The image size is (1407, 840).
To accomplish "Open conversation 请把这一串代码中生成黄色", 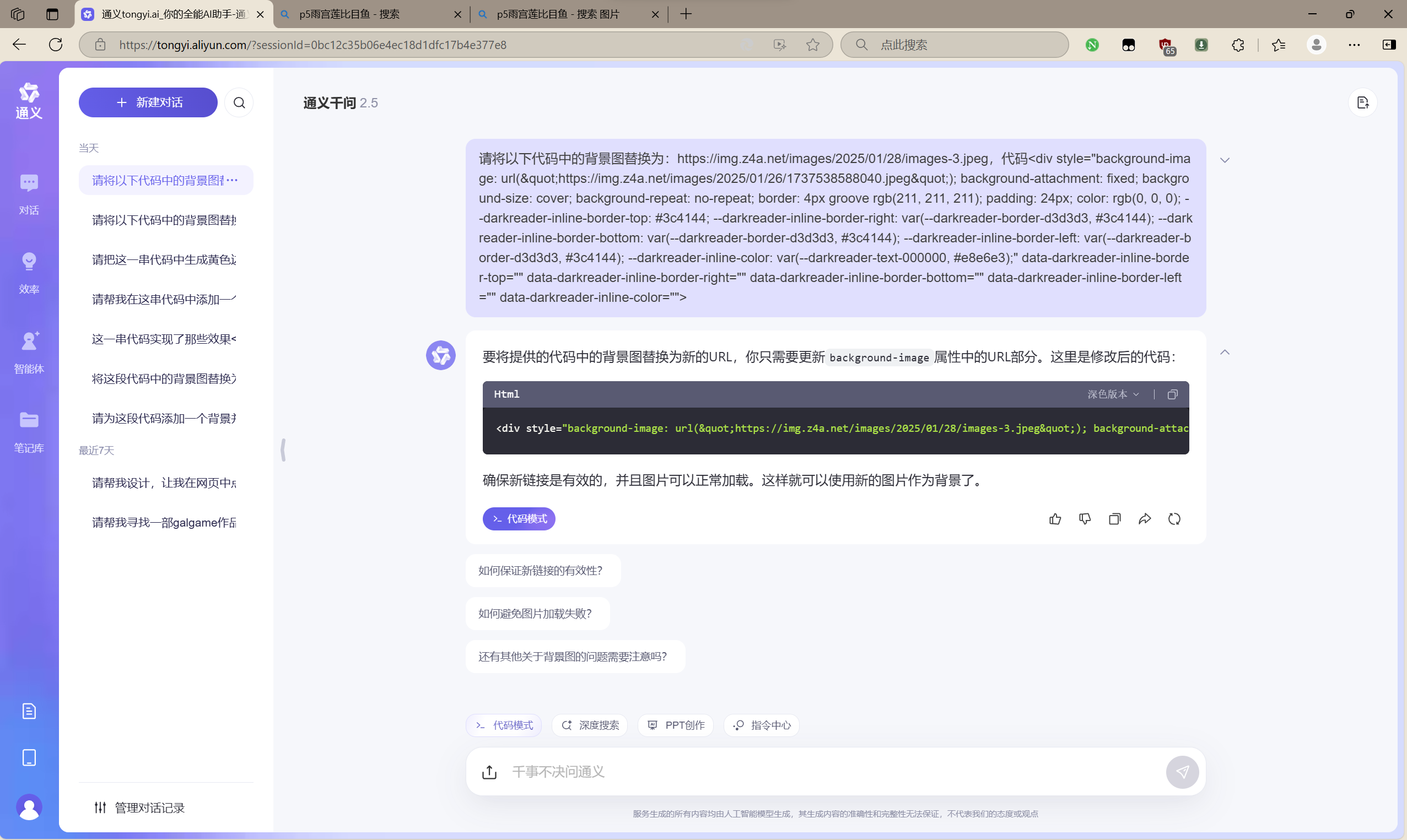I will 165,259.
